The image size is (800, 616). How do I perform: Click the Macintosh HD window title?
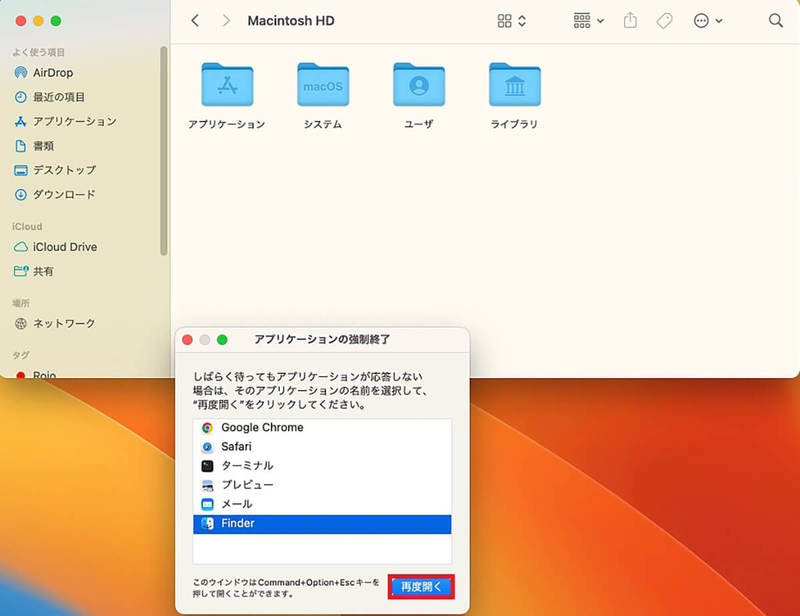pos(291,21)
